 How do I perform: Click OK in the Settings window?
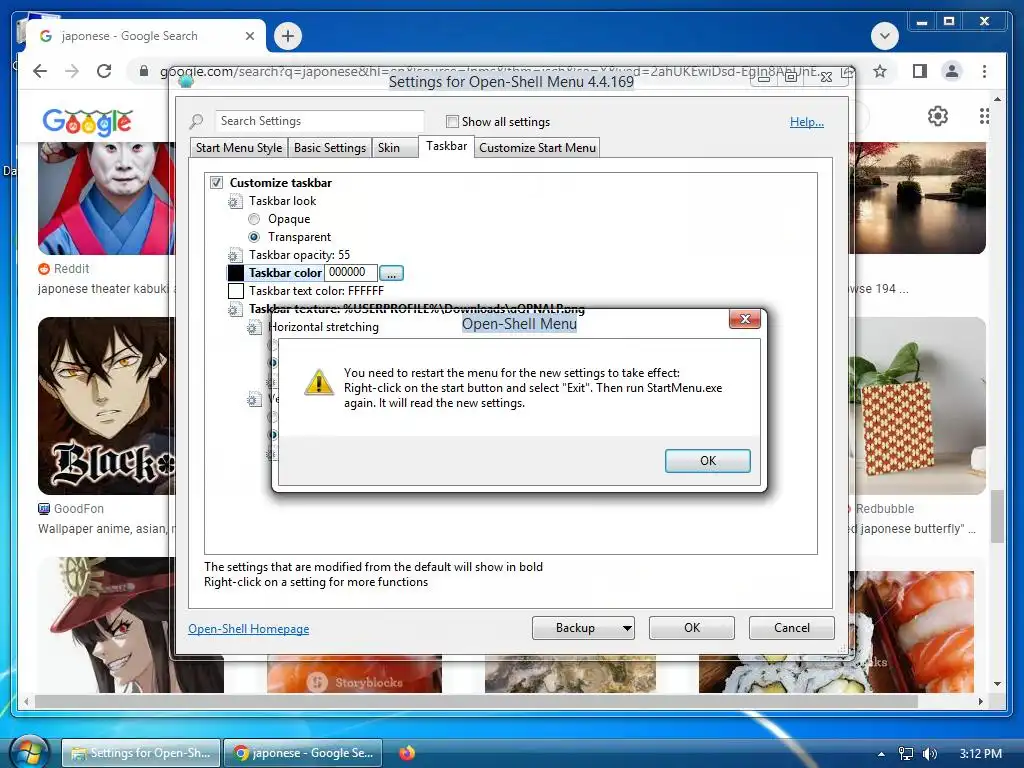click(x=692, y=628)
